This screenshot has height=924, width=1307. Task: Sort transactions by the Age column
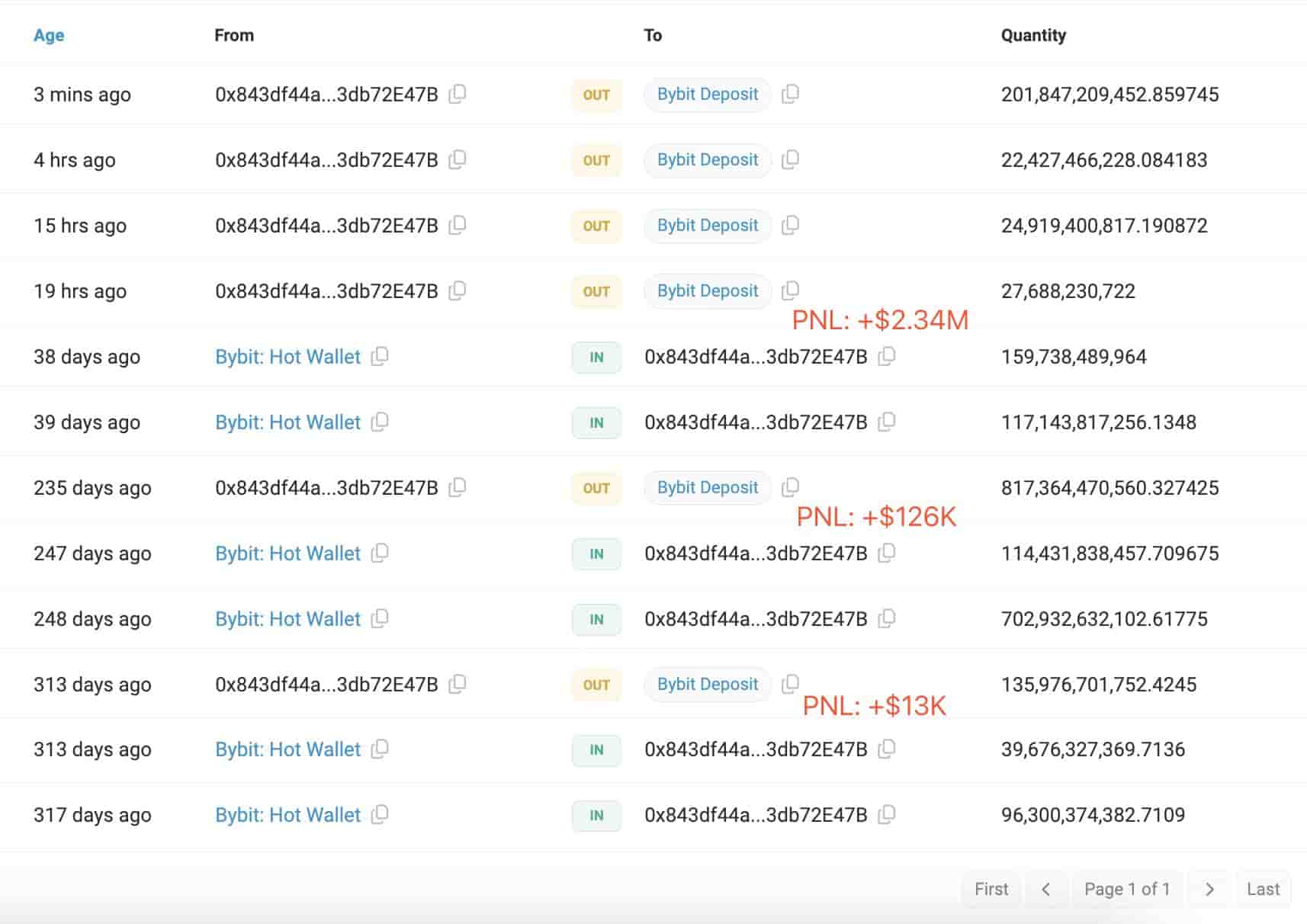coord(48,35)
